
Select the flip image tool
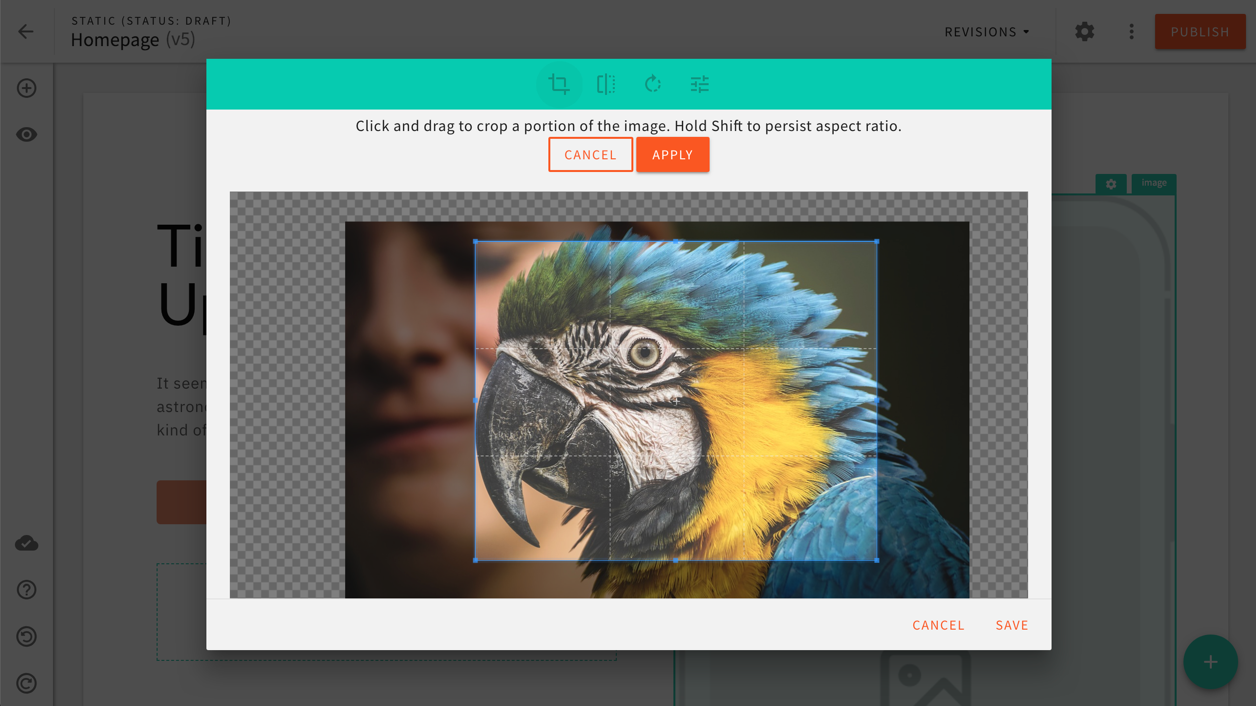tap(606, 84)
